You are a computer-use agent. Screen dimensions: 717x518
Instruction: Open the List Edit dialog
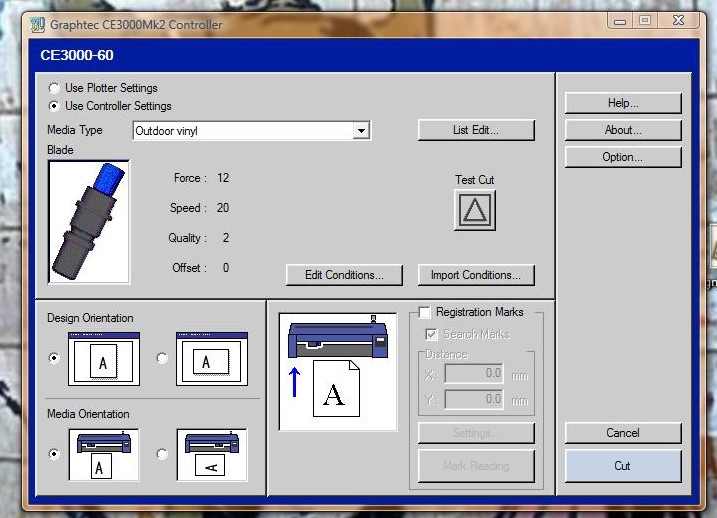[x=476, y=130]
